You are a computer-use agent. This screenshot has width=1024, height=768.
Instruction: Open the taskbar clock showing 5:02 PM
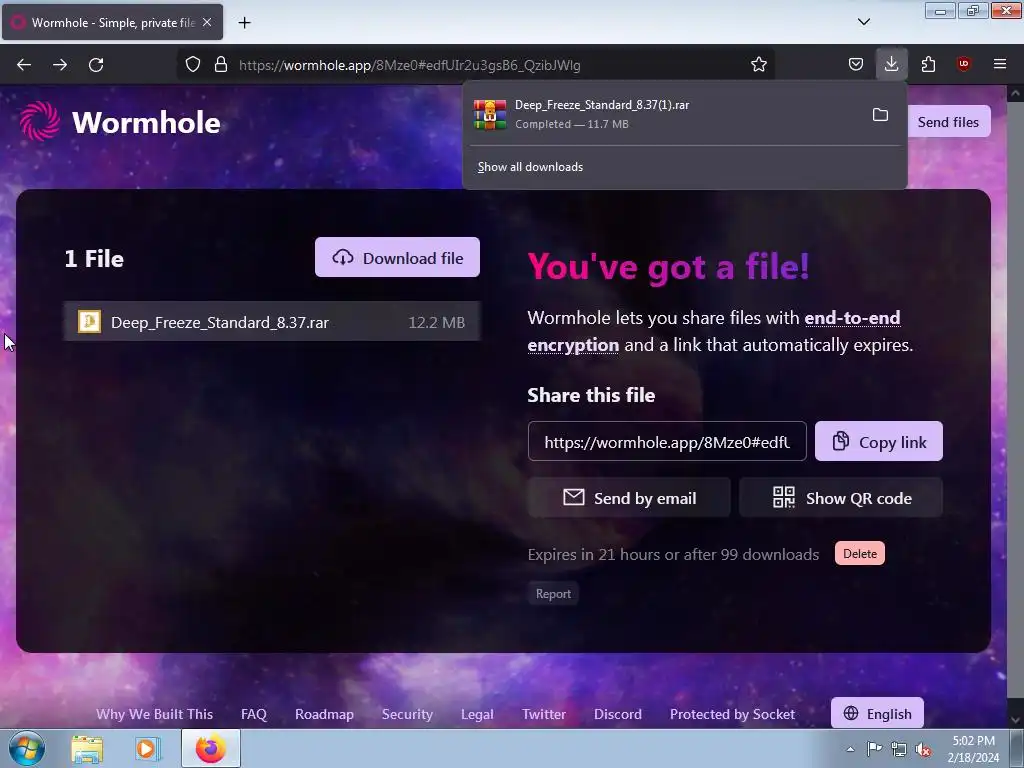tap(973, 749)
